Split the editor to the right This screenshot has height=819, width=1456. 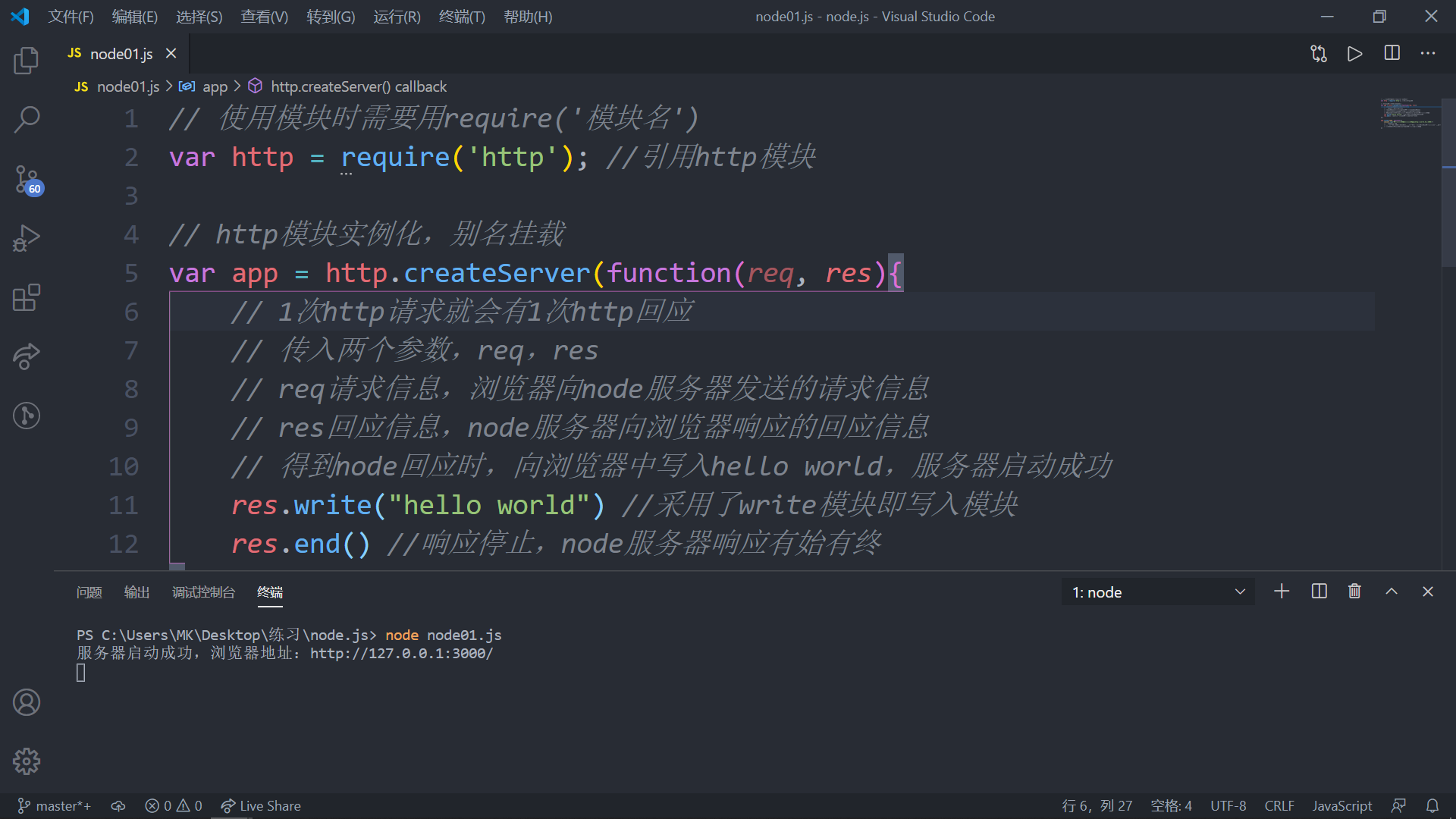point(1392,53)
